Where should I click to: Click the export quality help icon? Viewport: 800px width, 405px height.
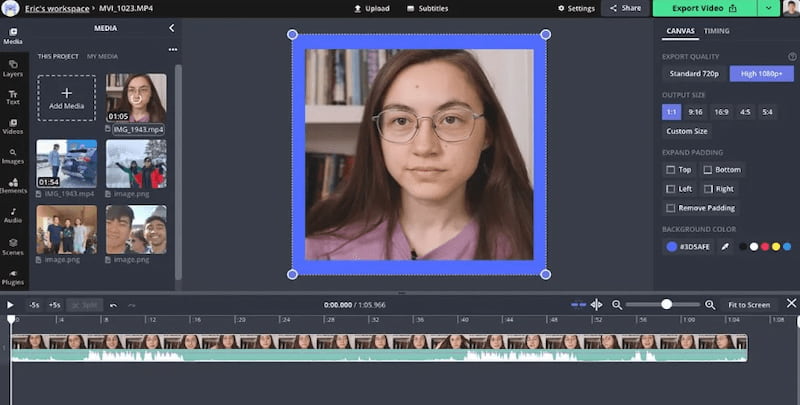[792, 57]
